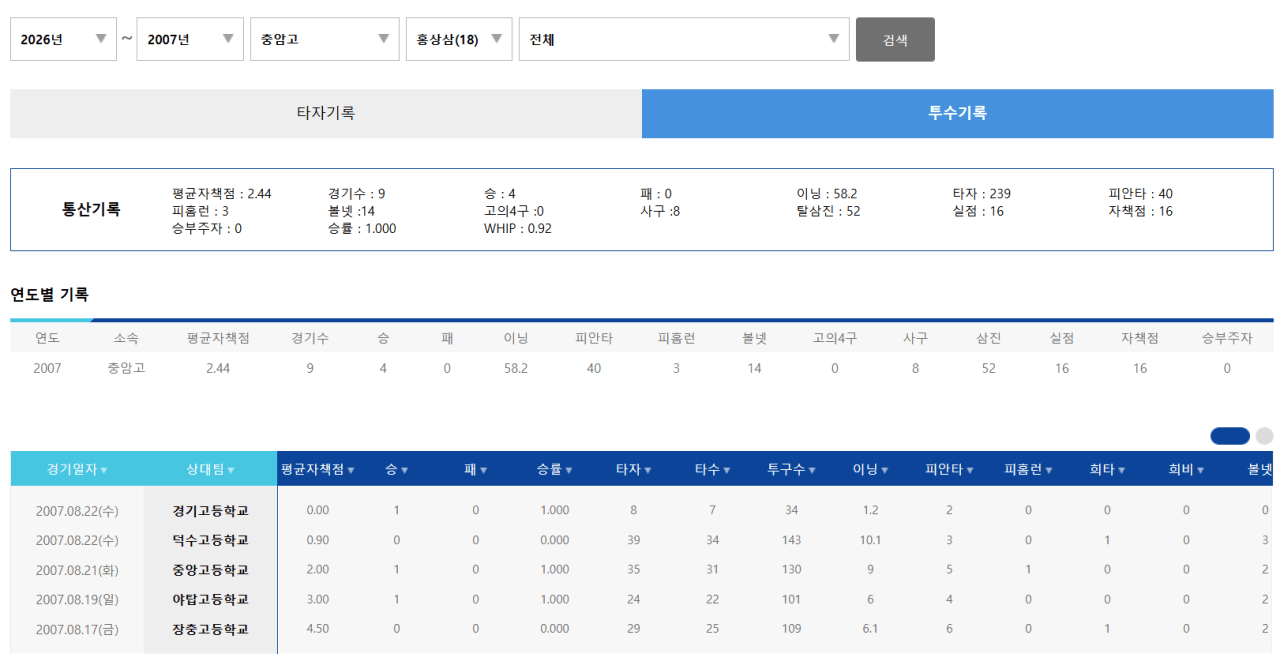This screenshot has height=654, width=1280.
Task: Click 탈삼진 : 52 in career summary
Action: coord(828,211)
